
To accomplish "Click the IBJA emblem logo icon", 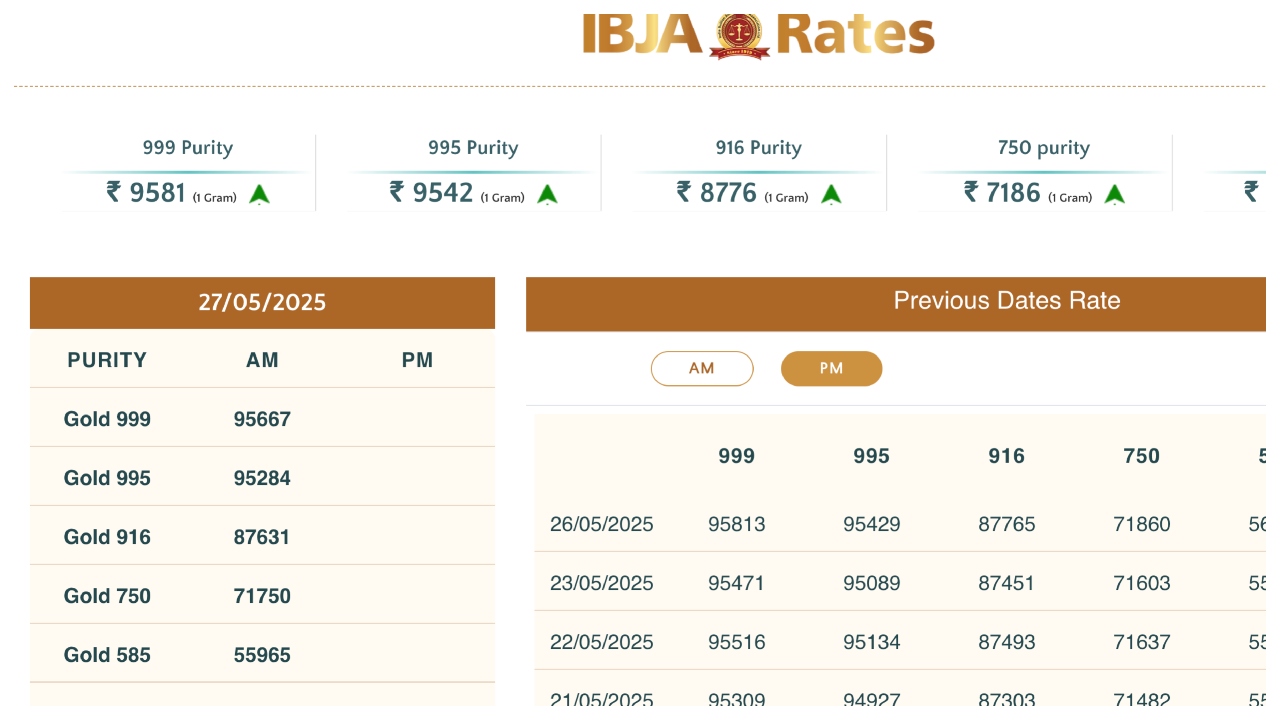I will 740,35.
